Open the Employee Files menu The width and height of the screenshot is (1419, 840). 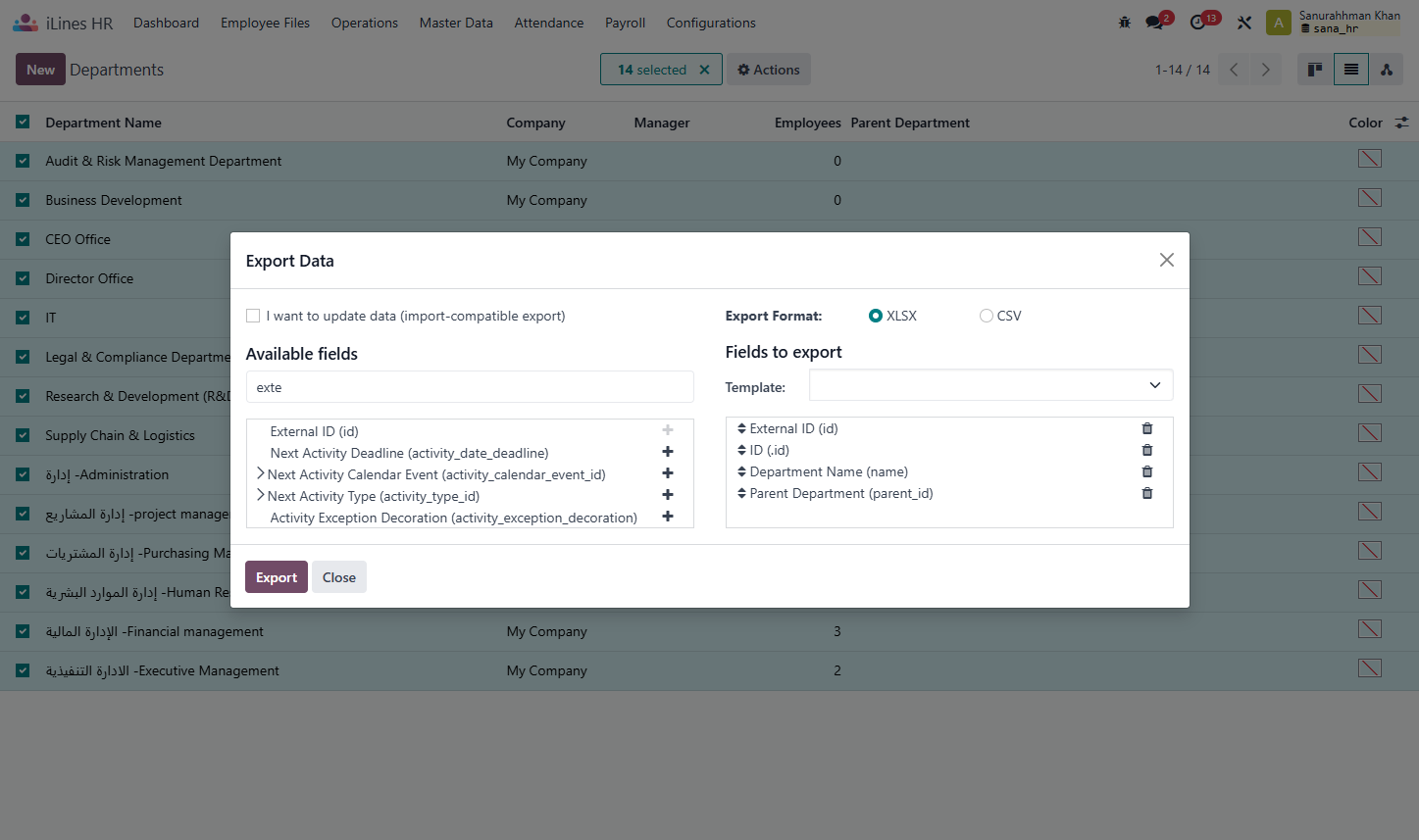(265, 23)
